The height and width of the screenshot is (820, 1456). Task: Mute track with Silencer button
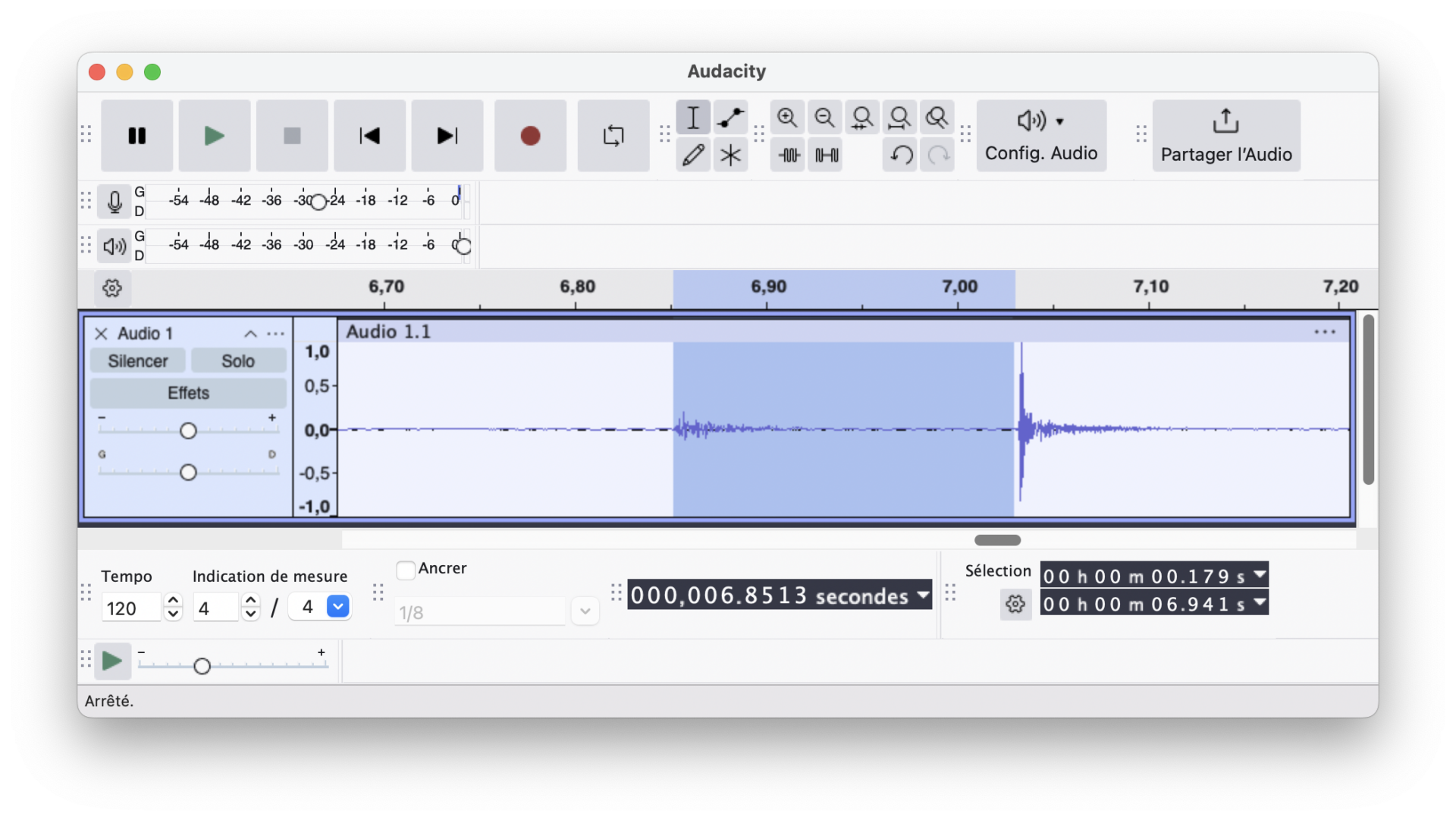tap(138, 361)
